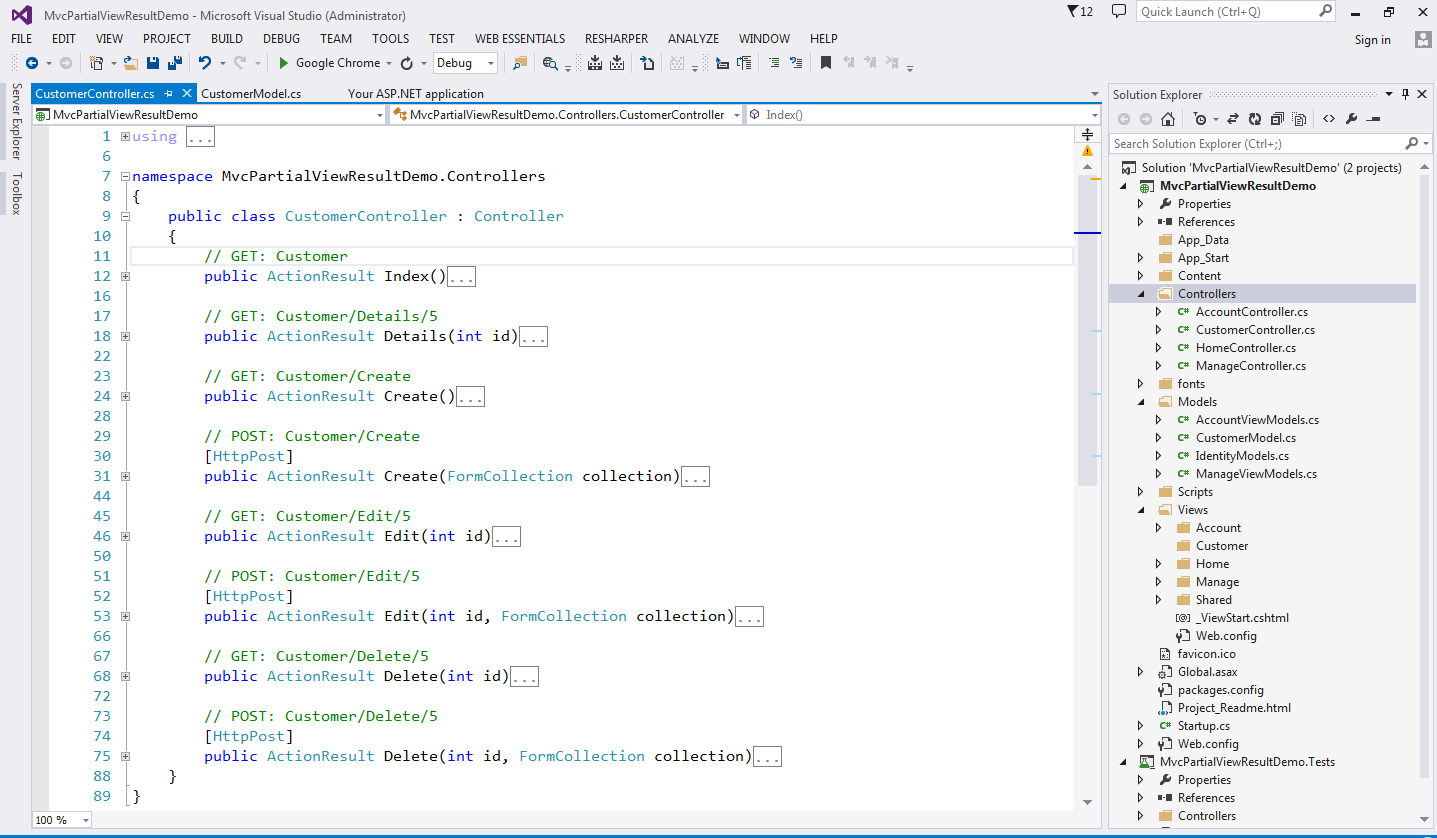Toggle Preview Selected Items in Solution Explorer
The height and width of the screenshot is (838, 1437).
[x=1373, y=119]
